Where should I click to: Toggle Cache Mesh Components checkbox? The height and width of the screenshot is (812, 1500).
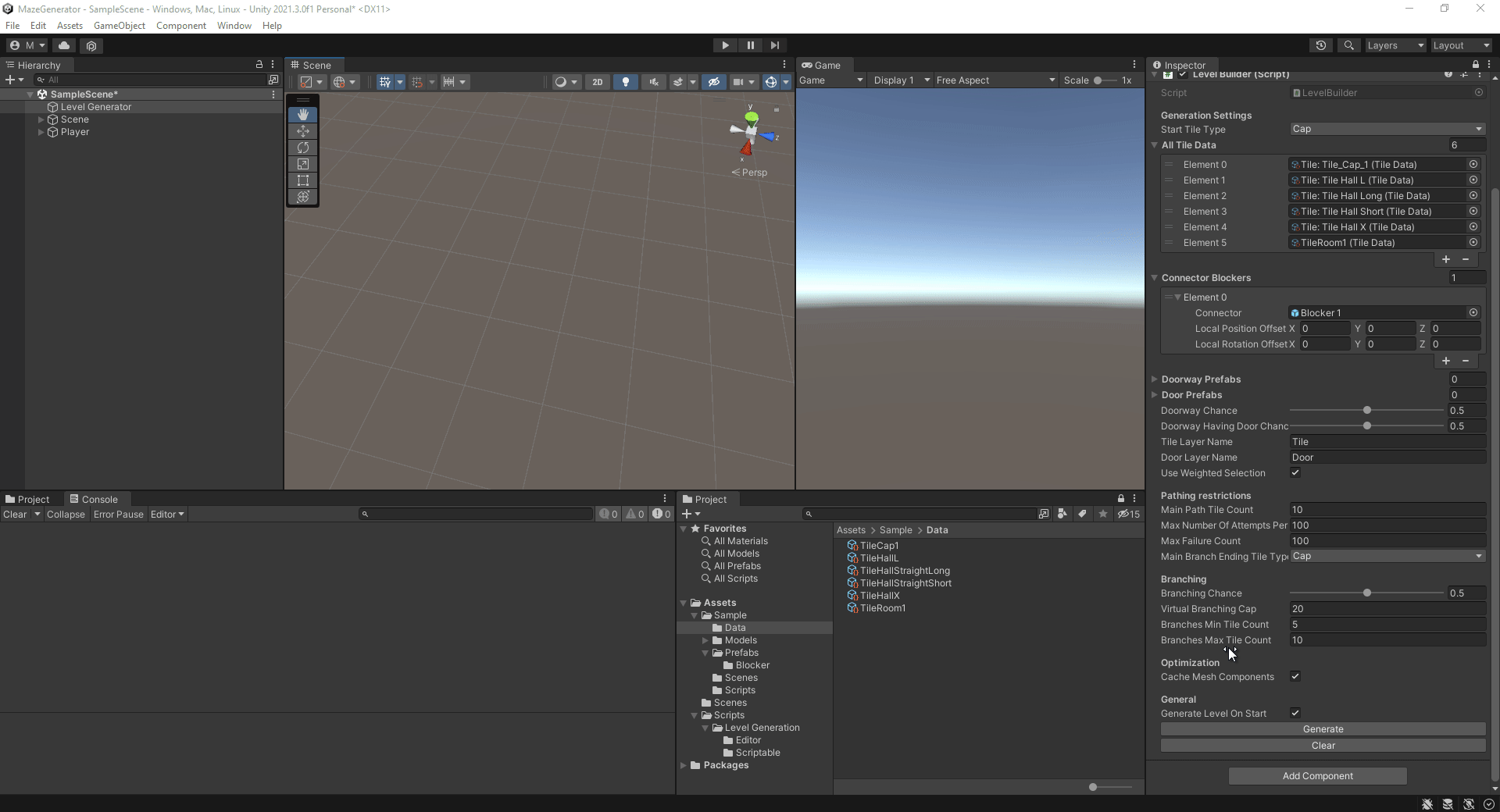pyautogui.click(x=1295, y=676)
